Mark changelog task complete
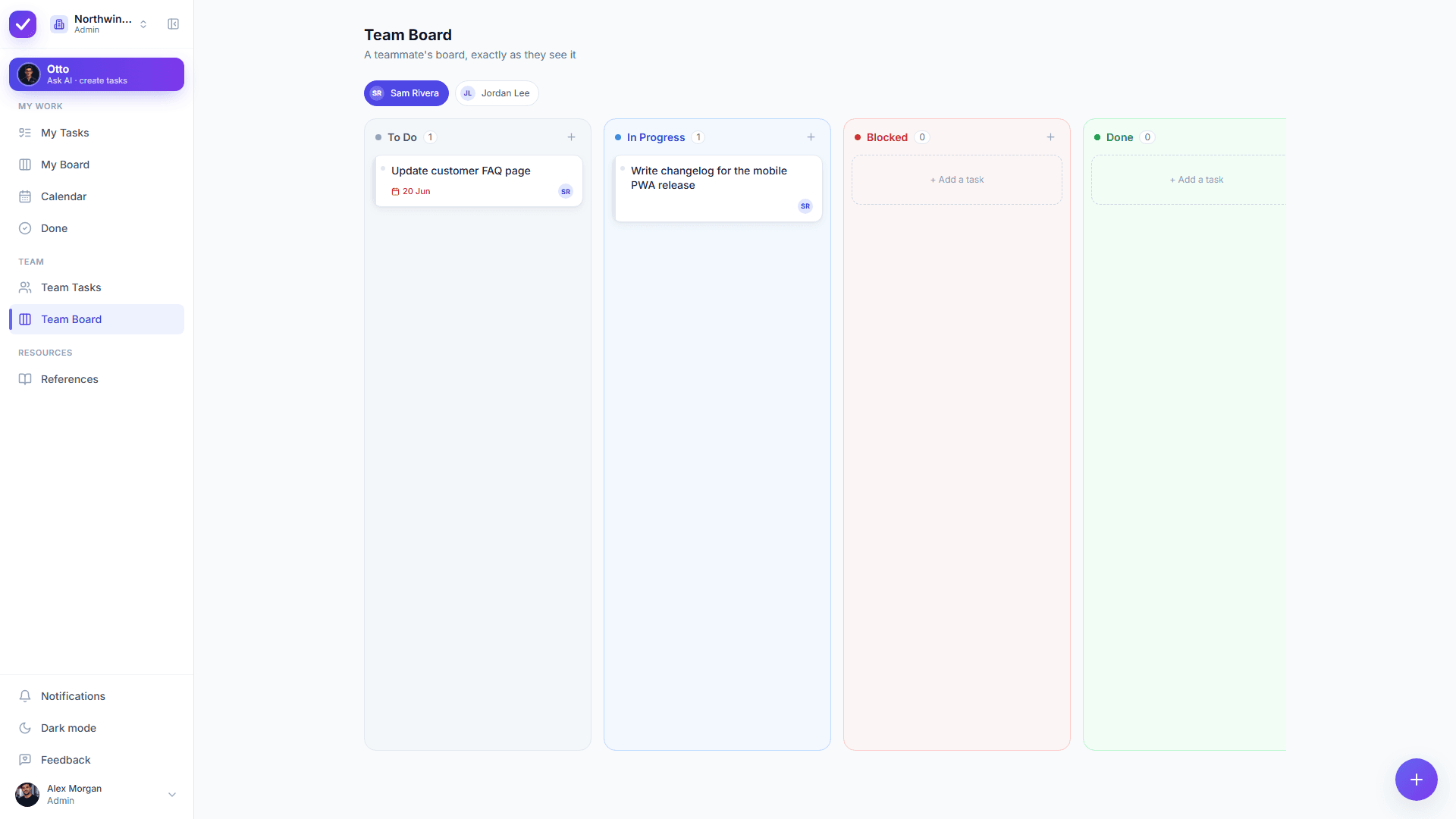The width and height of the screenshot is (1456, 819). 623,168
